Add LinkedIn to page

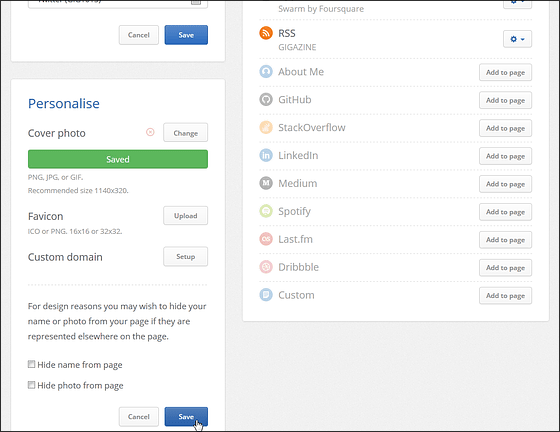[505, 156]
